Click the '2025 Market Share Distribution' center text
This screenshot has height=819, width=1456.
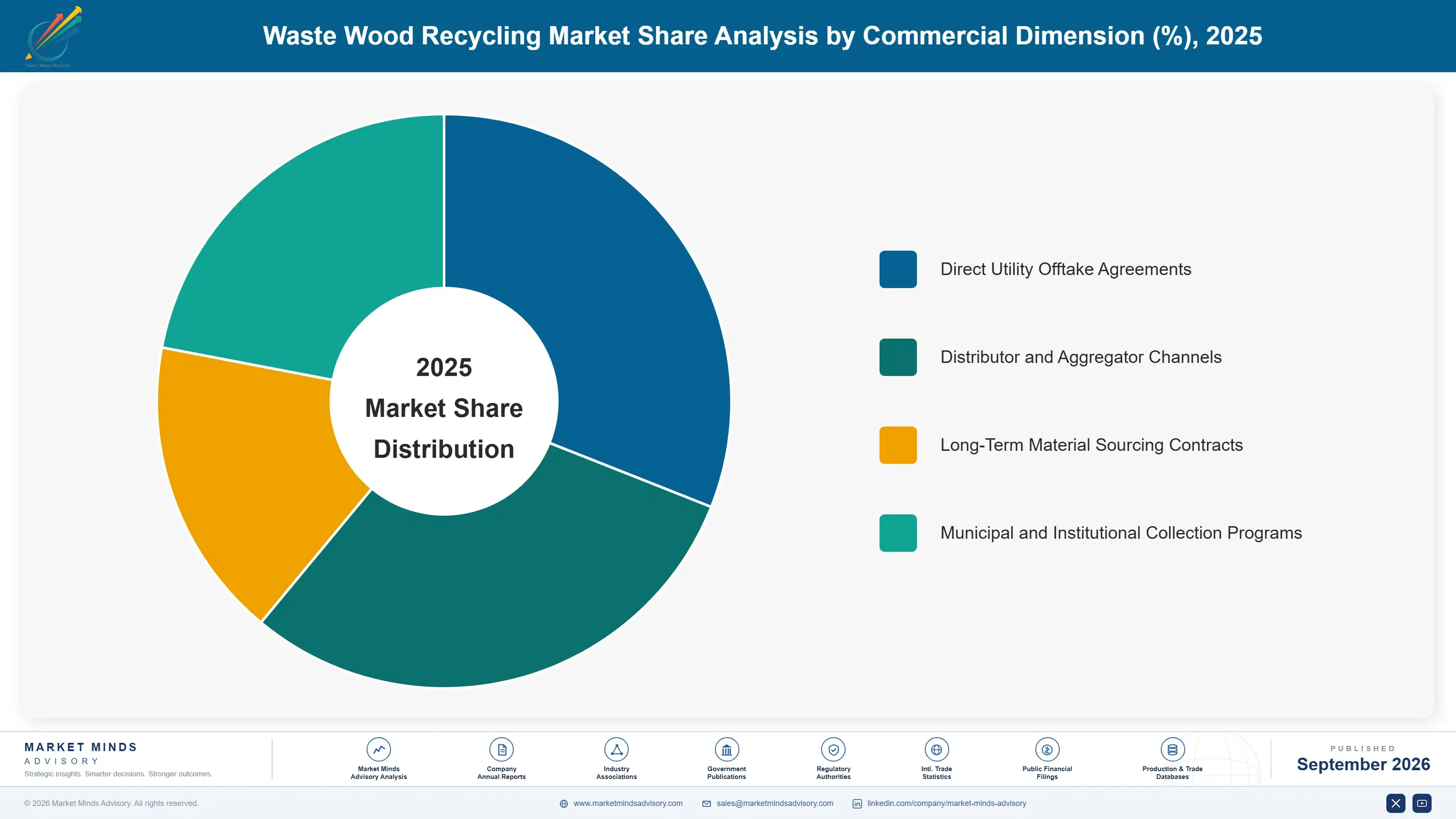point(444,408)
